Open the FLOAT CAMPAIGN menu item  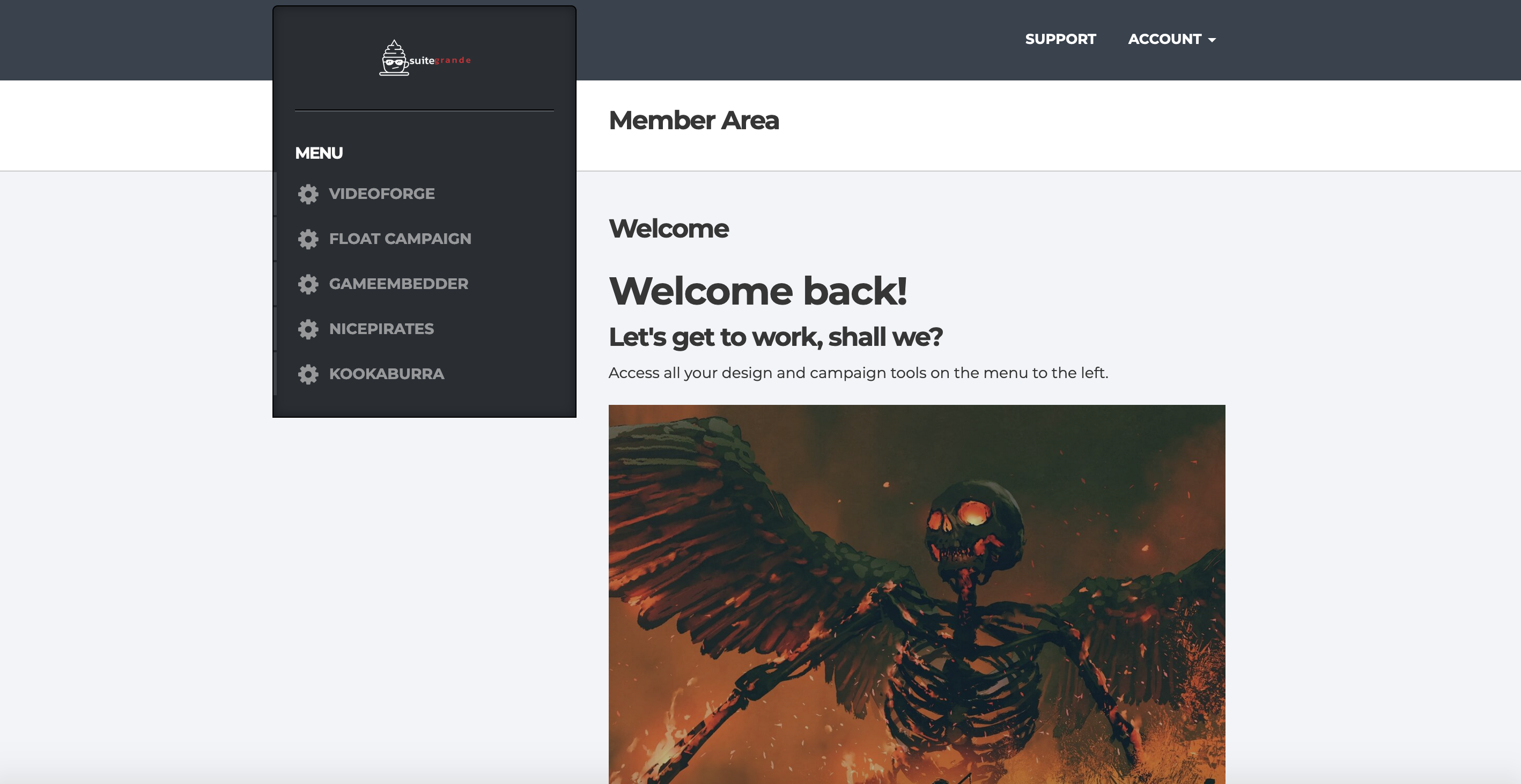(400, 239)
